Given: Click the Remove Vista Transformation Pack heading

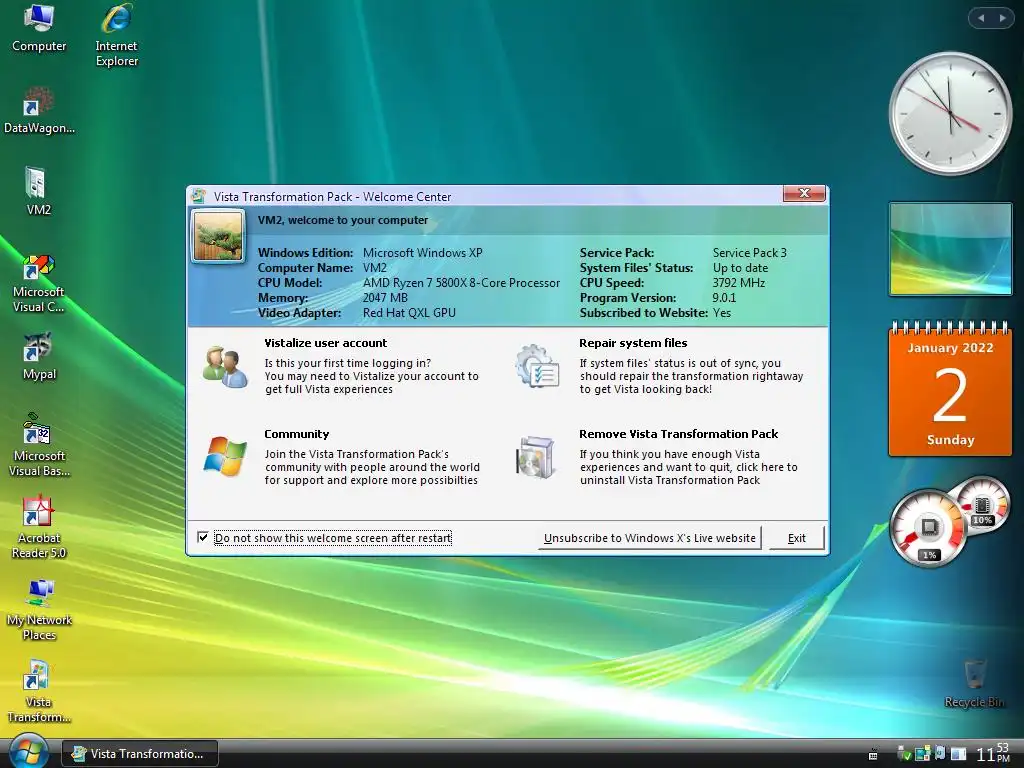Looking at the screenshot, I should [679, 434].
